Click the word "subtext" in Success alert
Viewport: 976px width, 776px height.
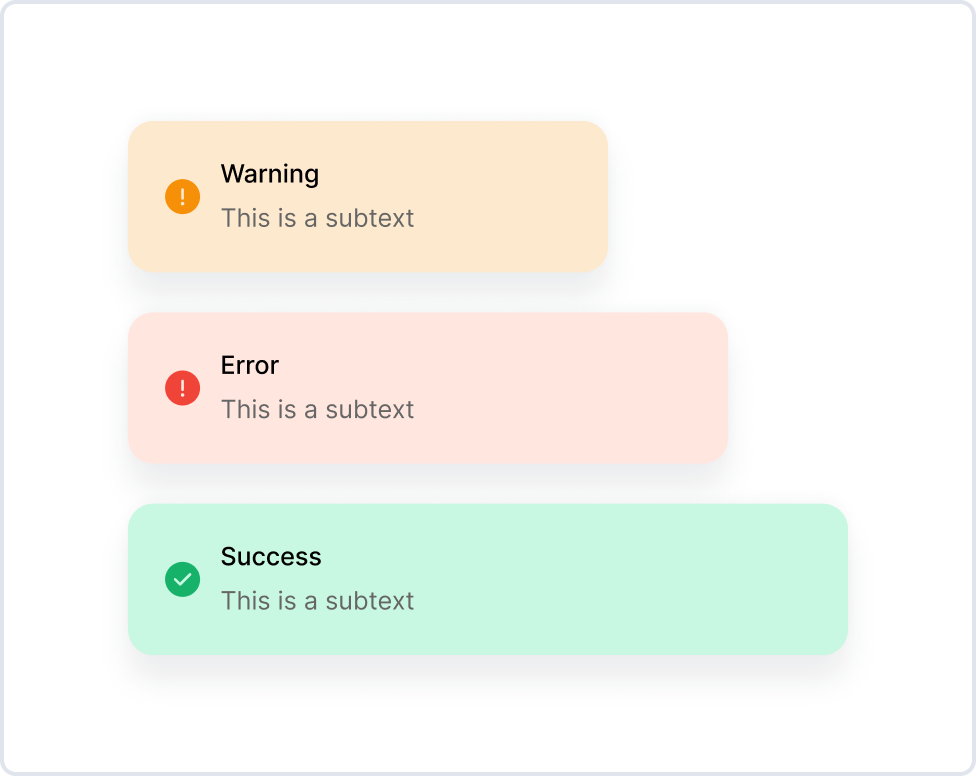(369, 601)
